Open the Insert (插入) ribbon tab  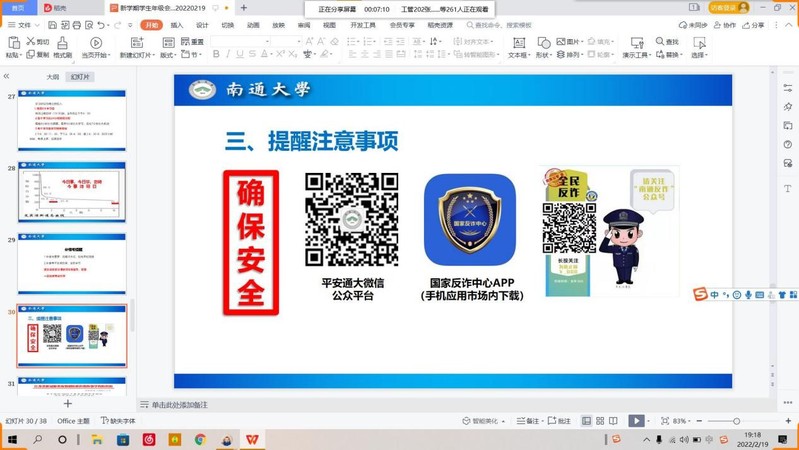pyautogui.click(x=176, y=25)
